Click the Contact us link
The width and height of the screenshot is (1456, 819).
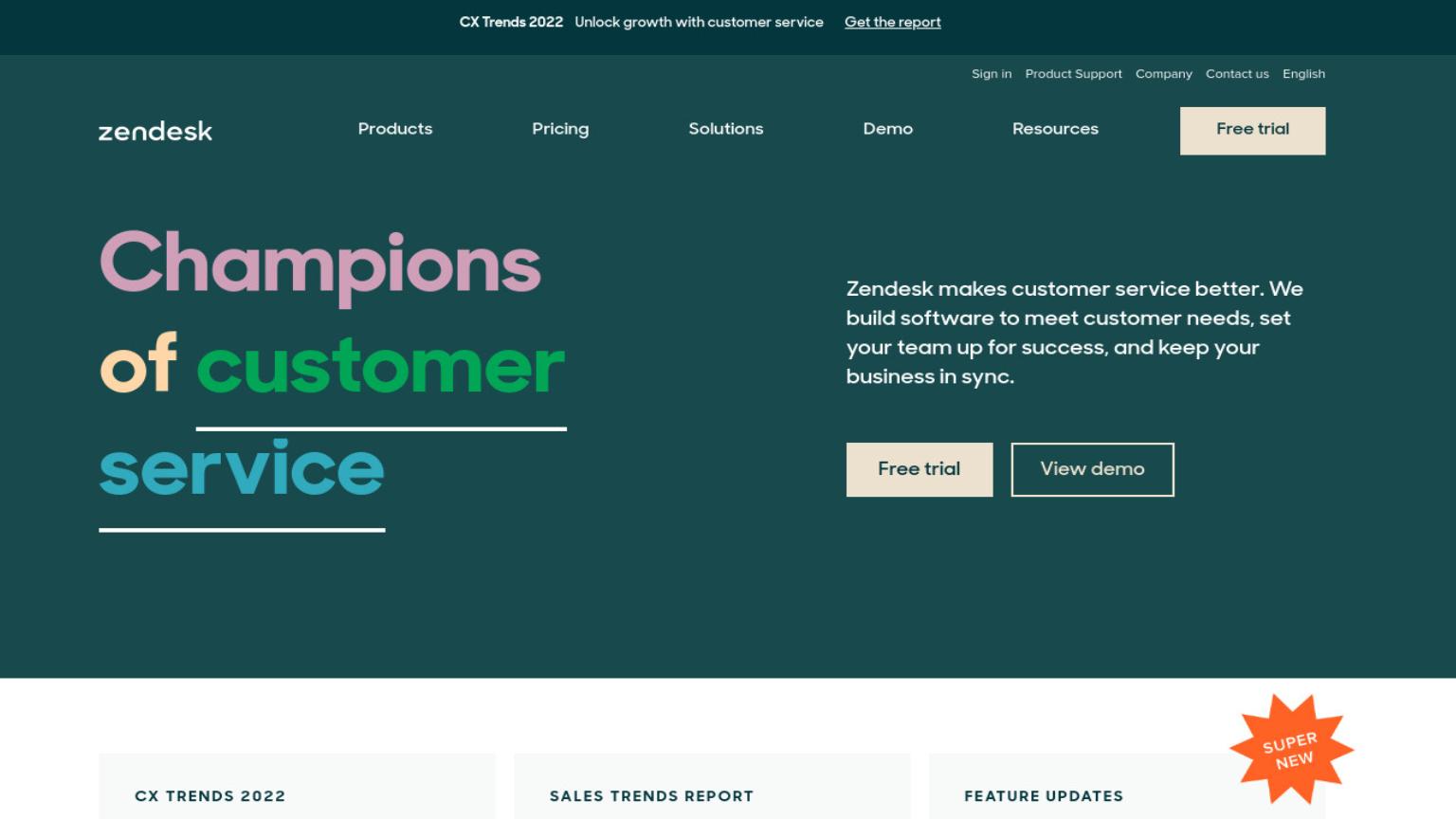click(x=1237, y=74)
